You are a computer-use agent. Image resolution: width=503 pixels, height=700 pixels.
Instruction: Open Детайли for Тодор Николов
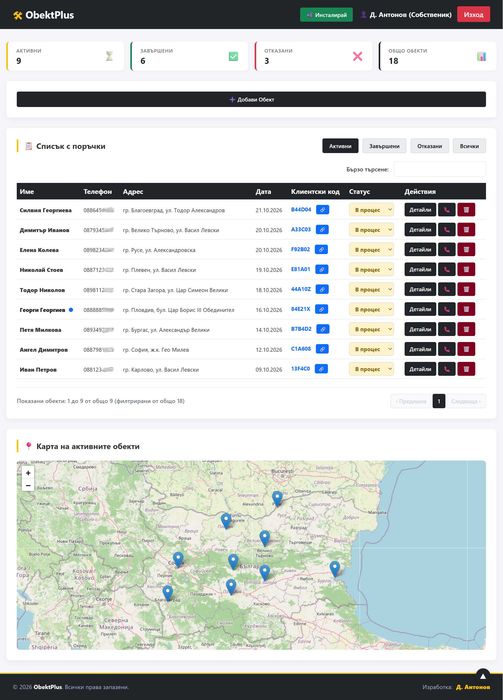point(420,289)
